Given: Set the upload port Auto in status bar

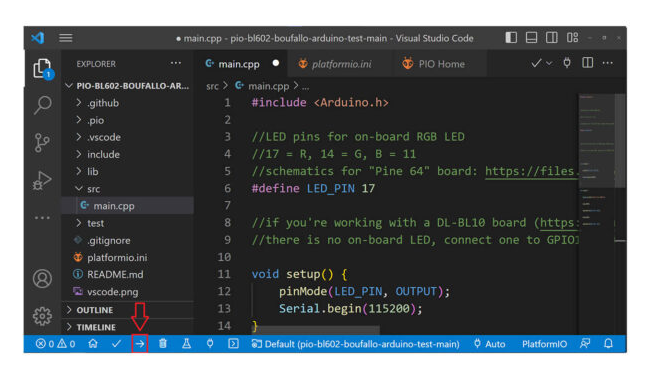Looking at the screenshot, I should point(489,344).
